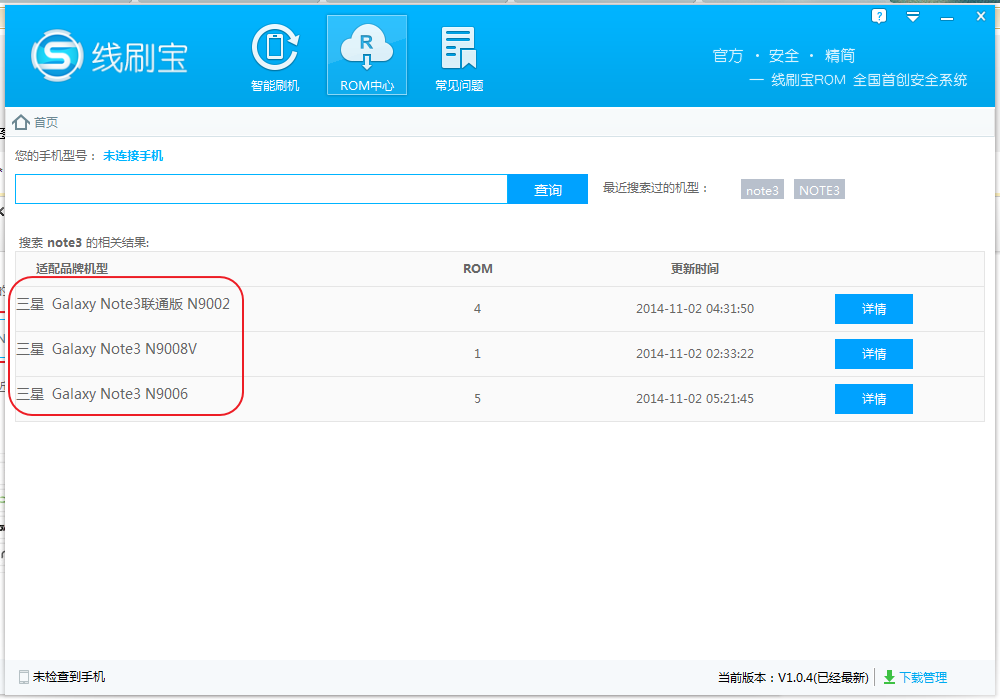Click update time 2014-11-02 04:31:50
This screenshot has width=1000, height=700.
point(695,309)
